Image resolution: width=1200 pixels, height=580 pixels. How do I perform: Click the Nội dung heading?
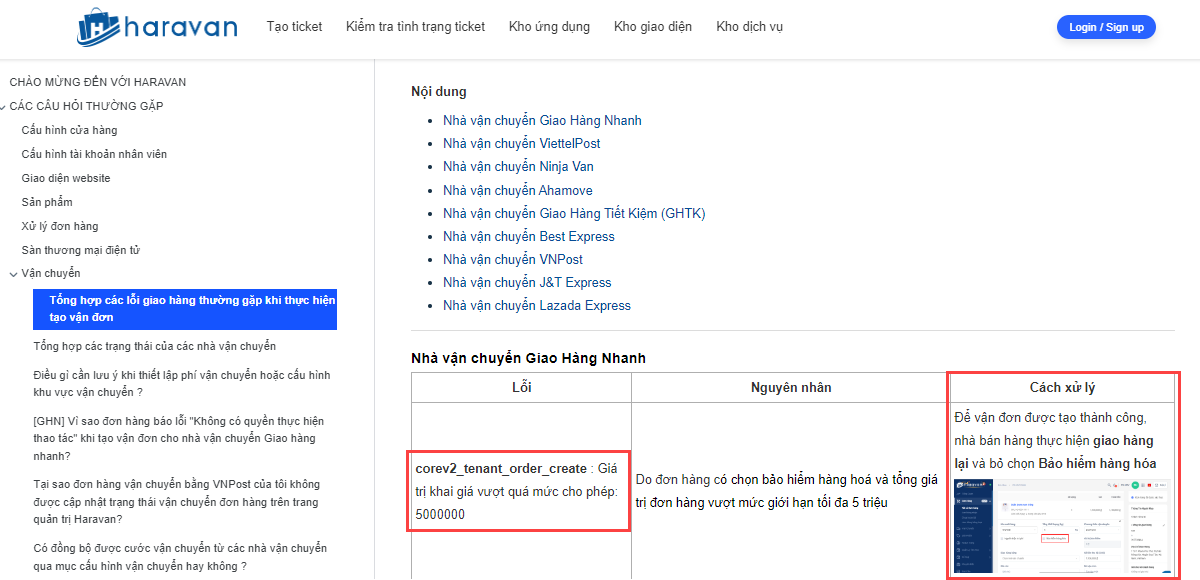(x=439, y=92)
